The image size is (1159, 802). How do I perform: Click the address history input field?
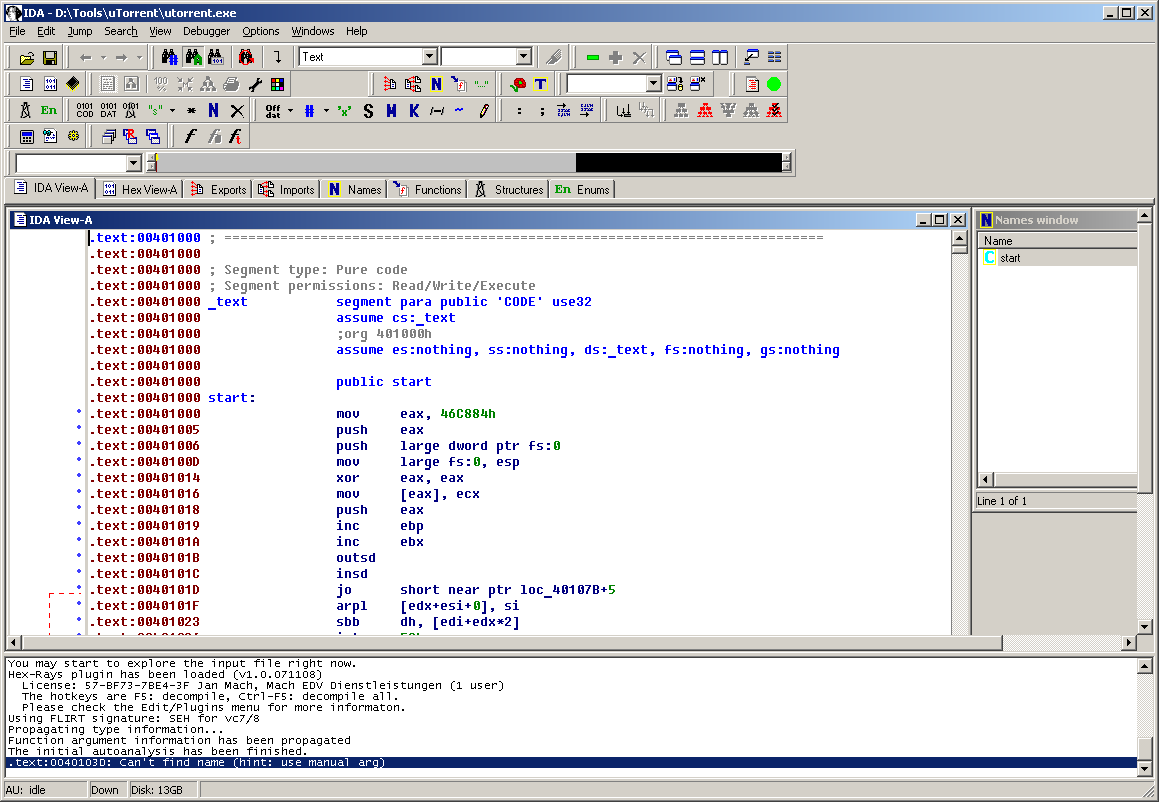[72, 163]
